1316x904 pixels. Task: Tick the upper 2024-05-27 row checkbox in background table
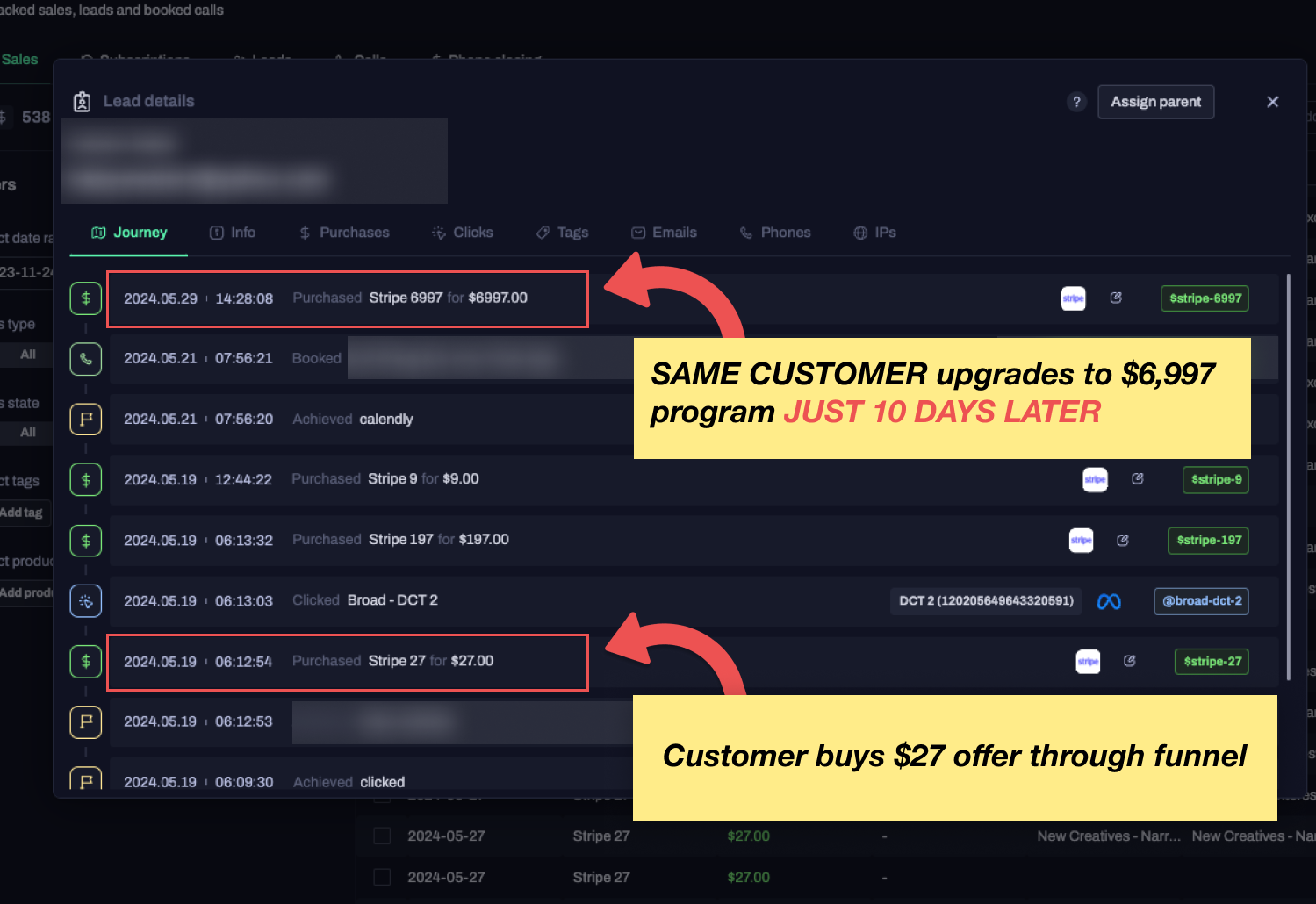tap(382, 836)
